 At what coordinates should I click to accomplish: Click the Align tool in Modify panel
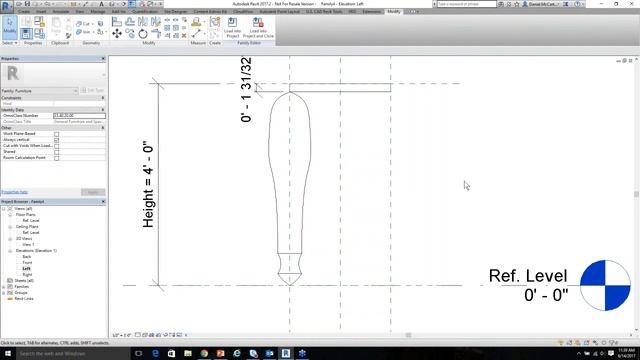coord(117,22)
